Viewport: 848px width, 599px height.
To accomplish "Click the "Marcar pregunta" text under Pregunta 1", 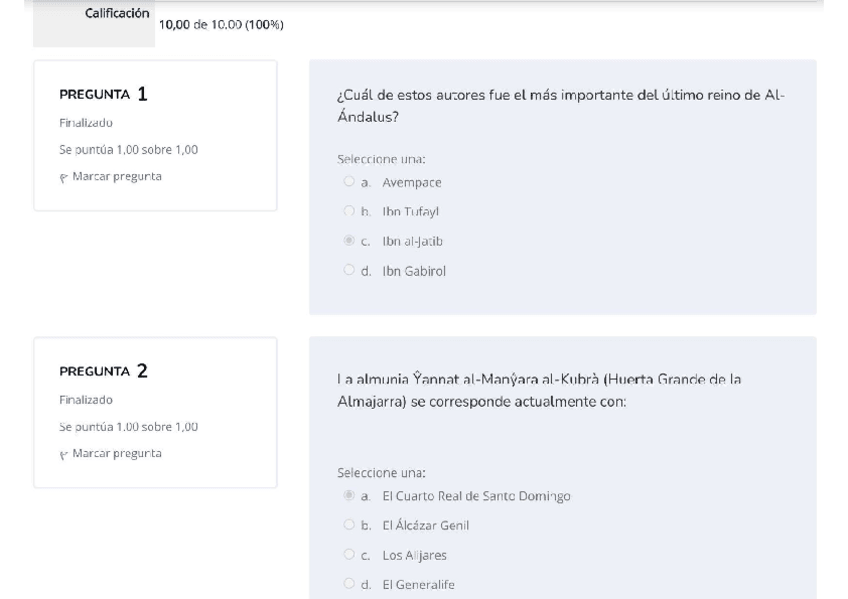I will tap(111, 177).
